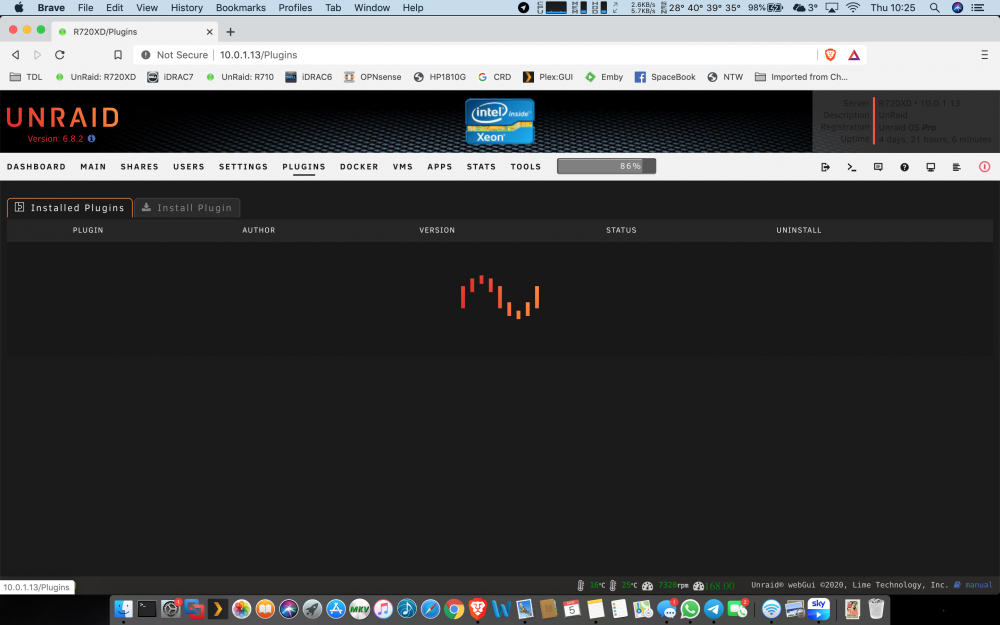Click the VERSION column header
1000x625 pixels.
[438, 230]
